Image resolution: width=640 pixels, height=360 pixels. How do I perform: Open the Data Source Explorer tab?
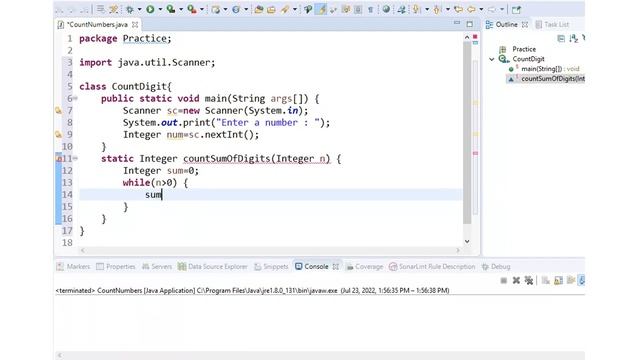213,267
